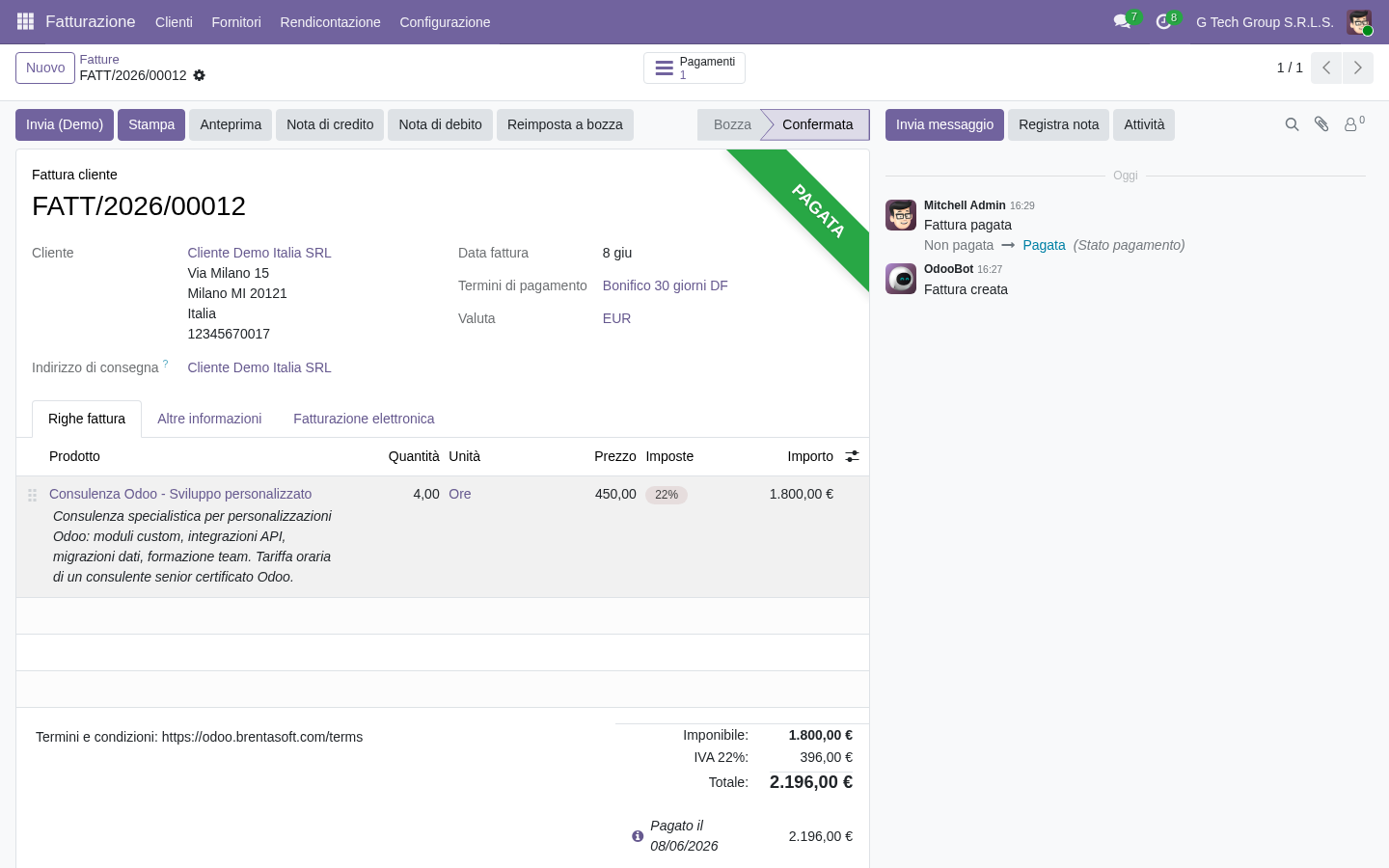Click Pagato il 08/06/2026 payment entry
This screenshot has width=1389, height=868.
point(684,836)
